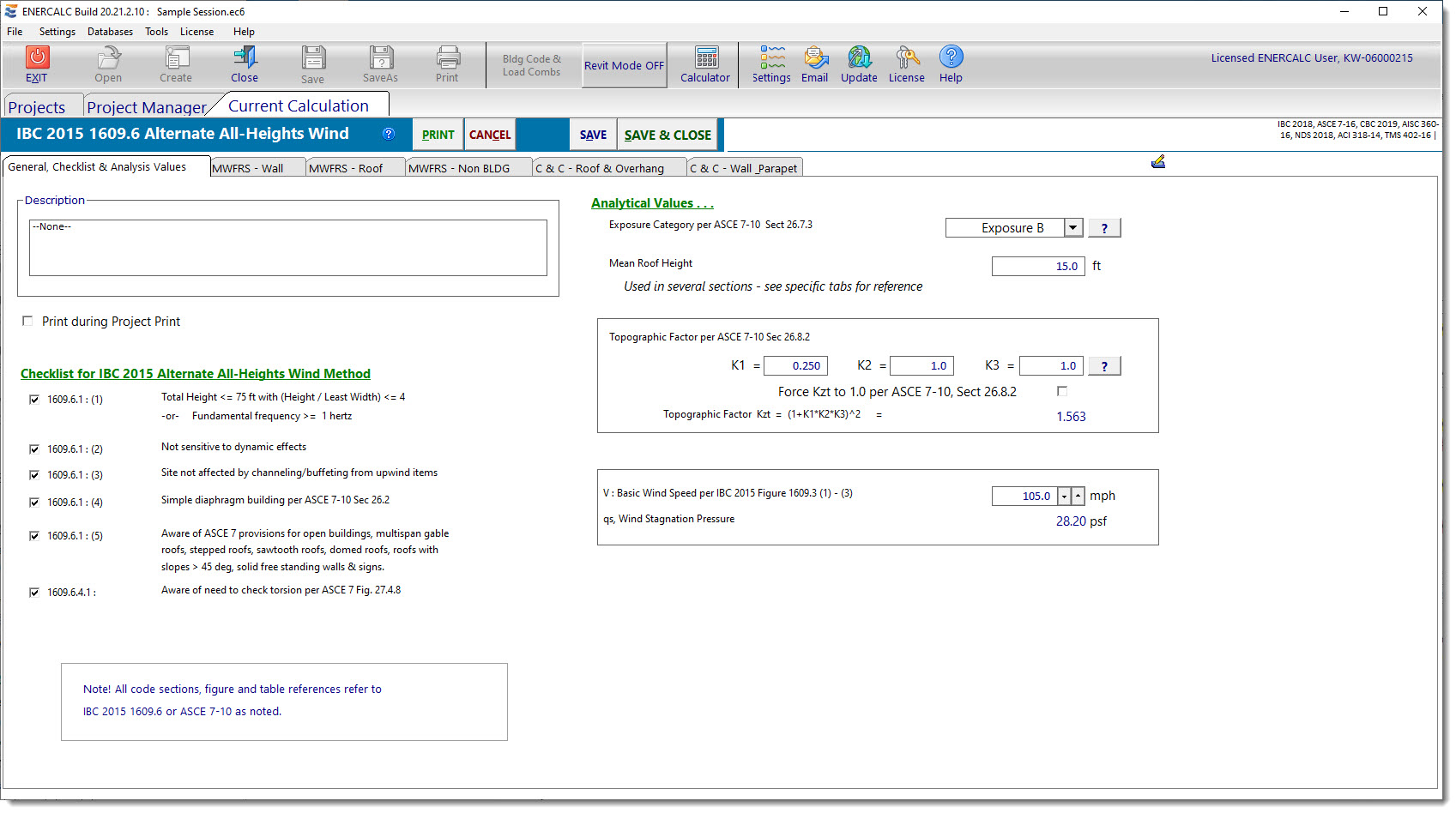Click the Update globe icon
This screenshot has width=1456, height=813.
click(859, 58)
